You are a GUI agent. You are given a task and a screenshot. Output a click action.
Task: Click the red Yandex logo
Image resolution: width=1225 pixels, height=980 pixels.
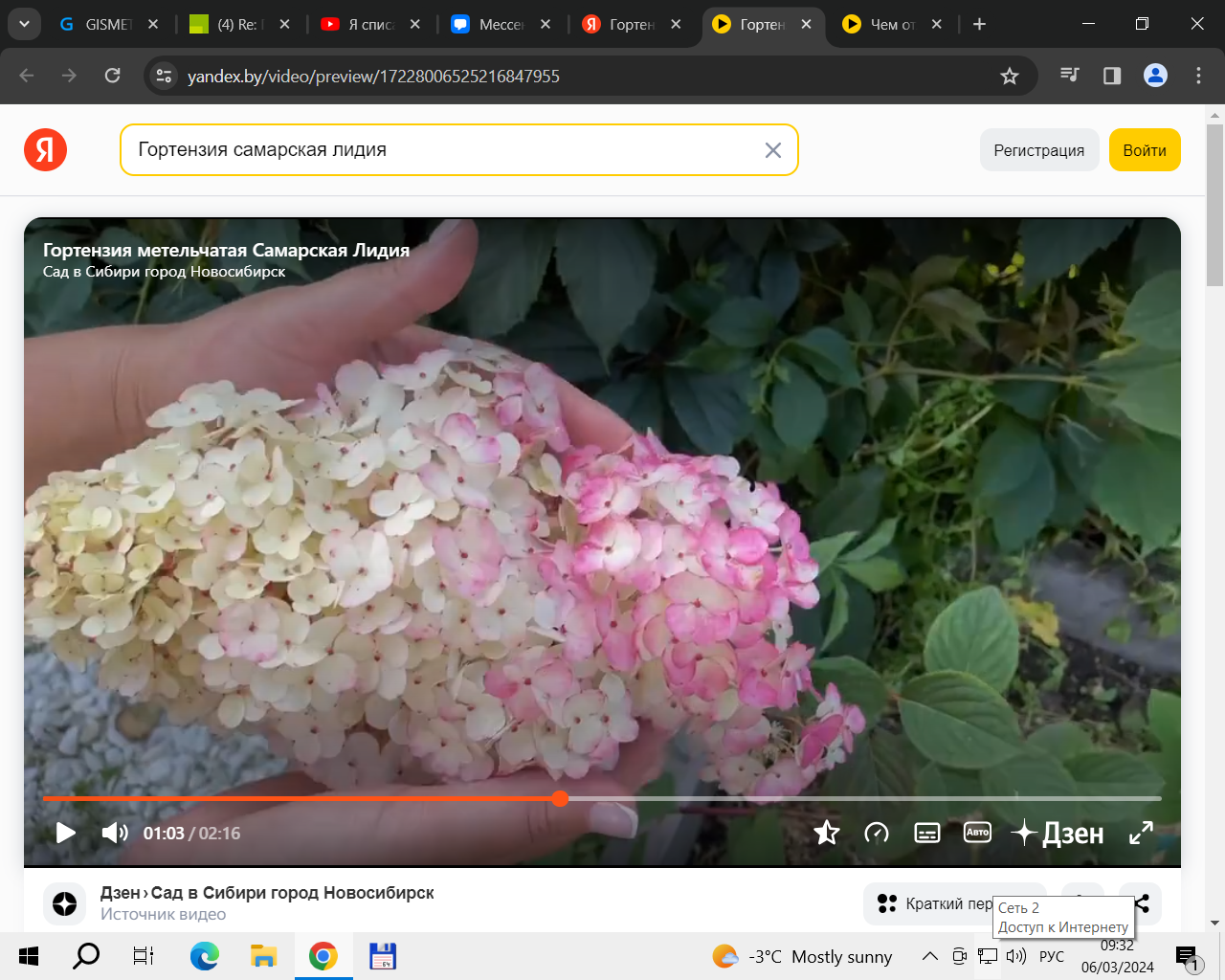click(x=45, y=150)
